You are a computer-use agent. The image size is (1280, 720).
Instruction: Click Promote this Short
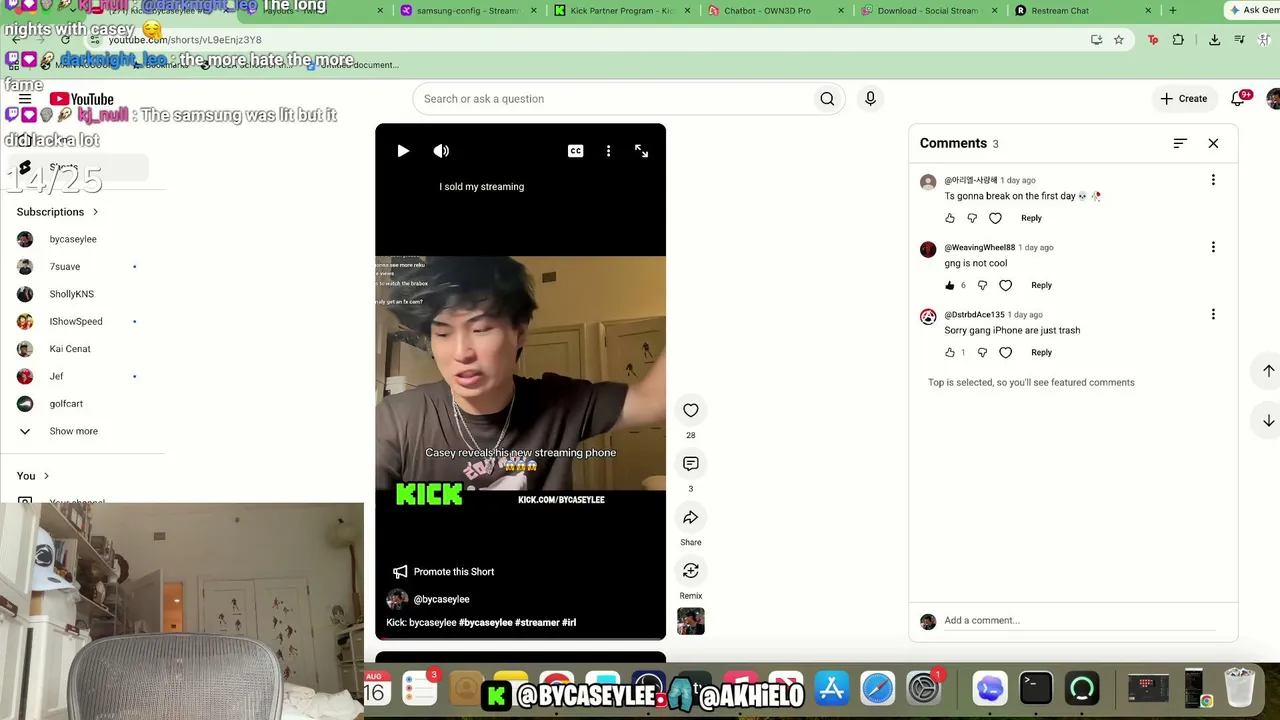pos(444,572)
